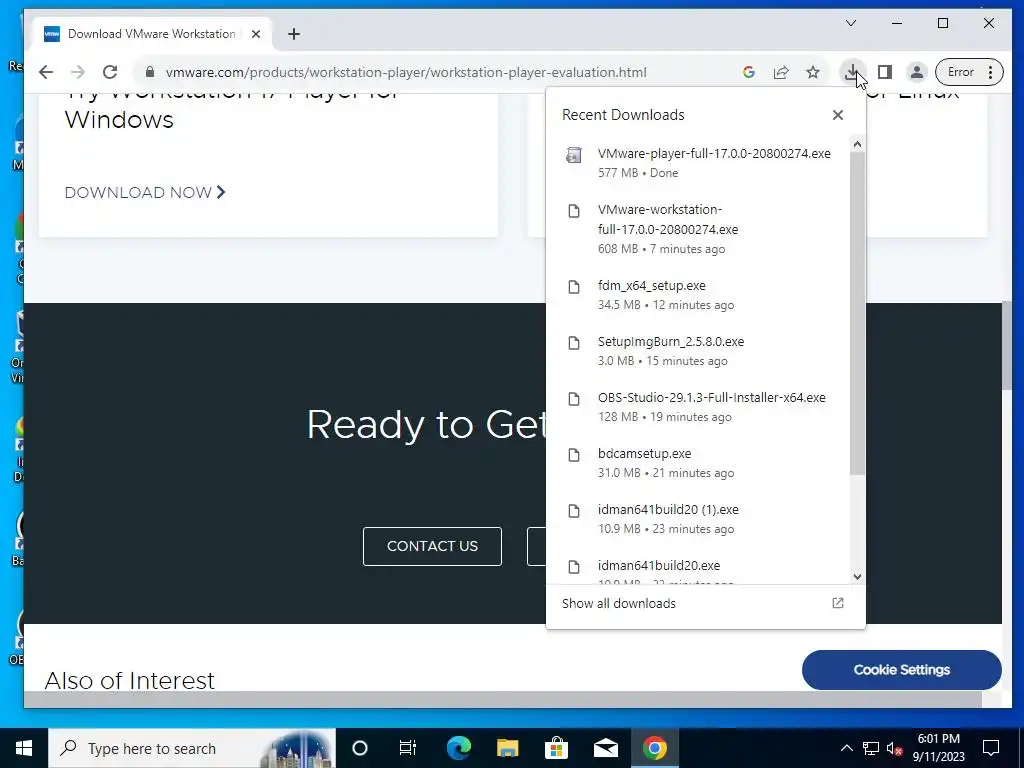Viewport: 1024px width, 768px height.
Task: Click file icon beside bdcamsetup.exe
Action: (x=573, y=455)
